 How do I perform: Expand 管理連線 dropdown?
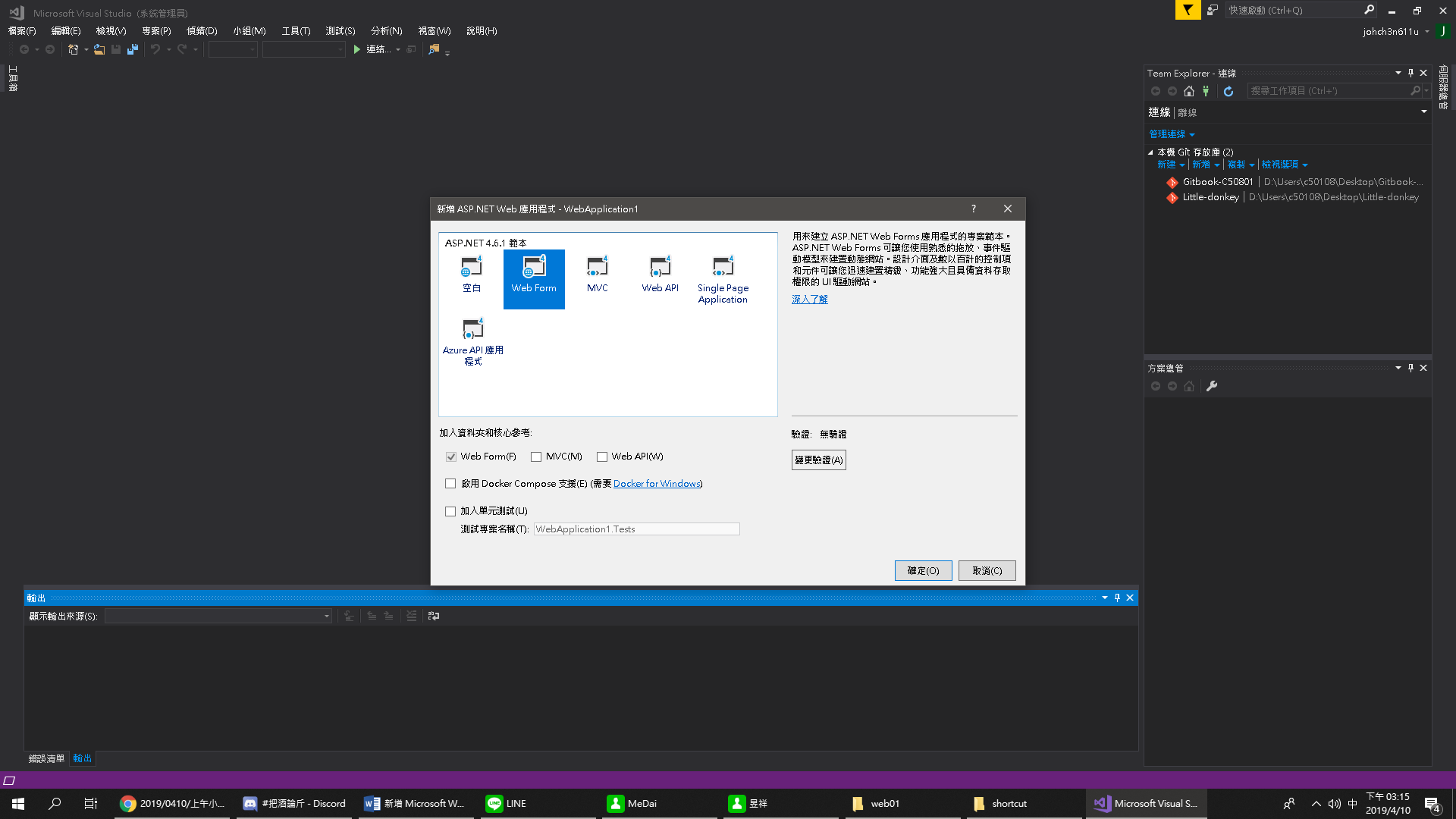(x=1172, y=134)
